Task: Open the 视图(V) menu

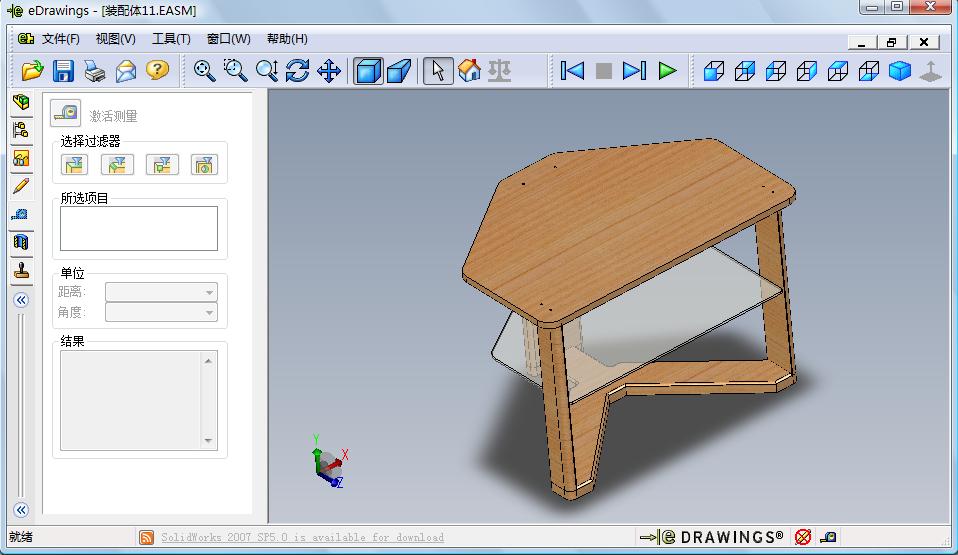Action: pyautogui.click(x=115, y=39)
